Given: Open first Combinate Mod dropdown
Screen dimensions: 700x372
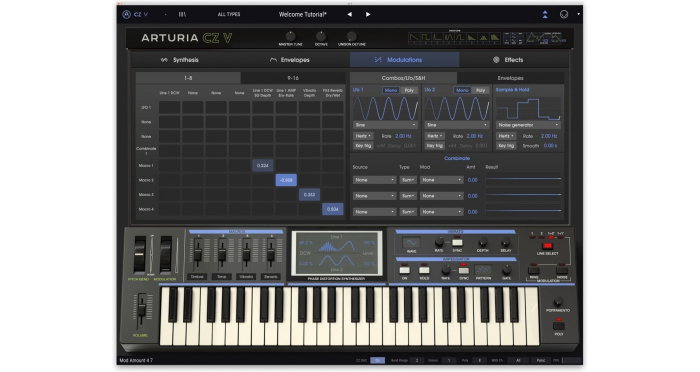Looking at the screenshot, I should (441, 180).
